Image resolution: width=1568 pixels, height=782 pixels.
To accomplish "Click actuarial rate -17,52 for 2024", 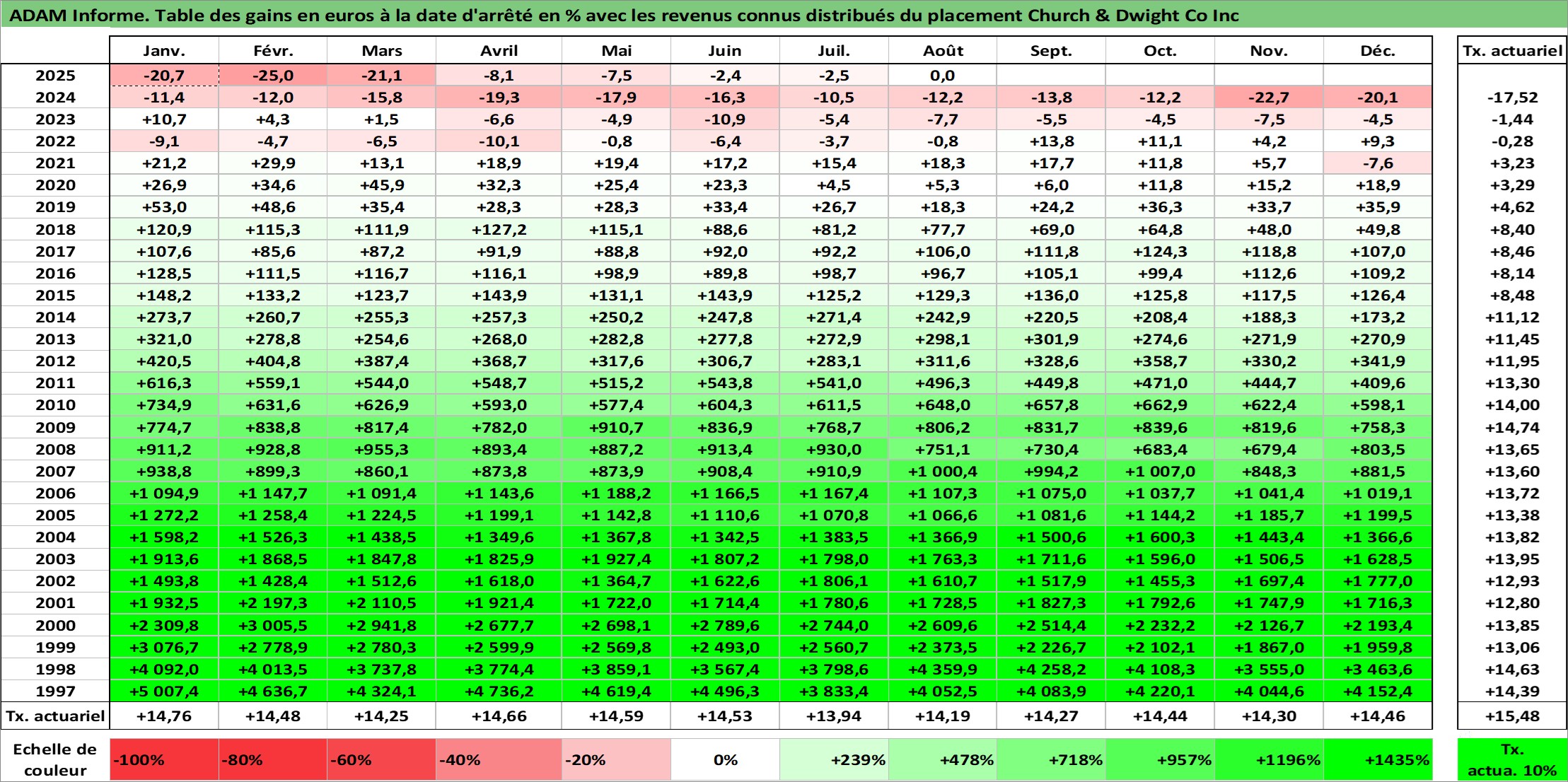I will (x=1512, y=98).
